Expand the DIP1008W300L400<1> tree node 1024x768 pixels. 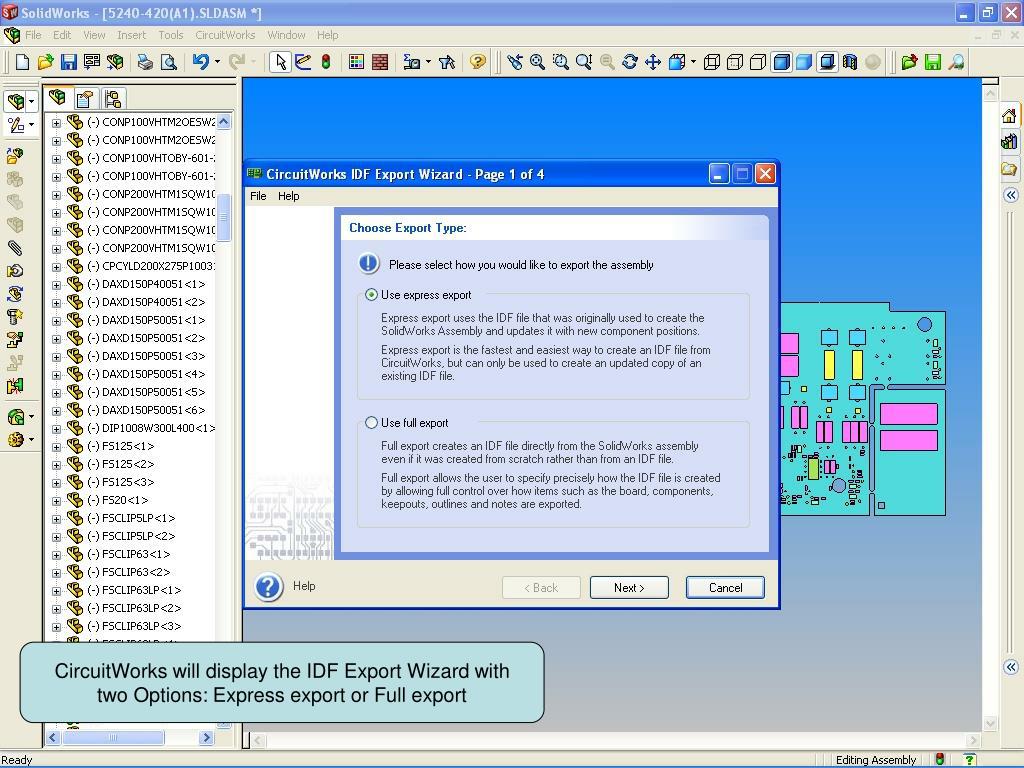point(56,429)
